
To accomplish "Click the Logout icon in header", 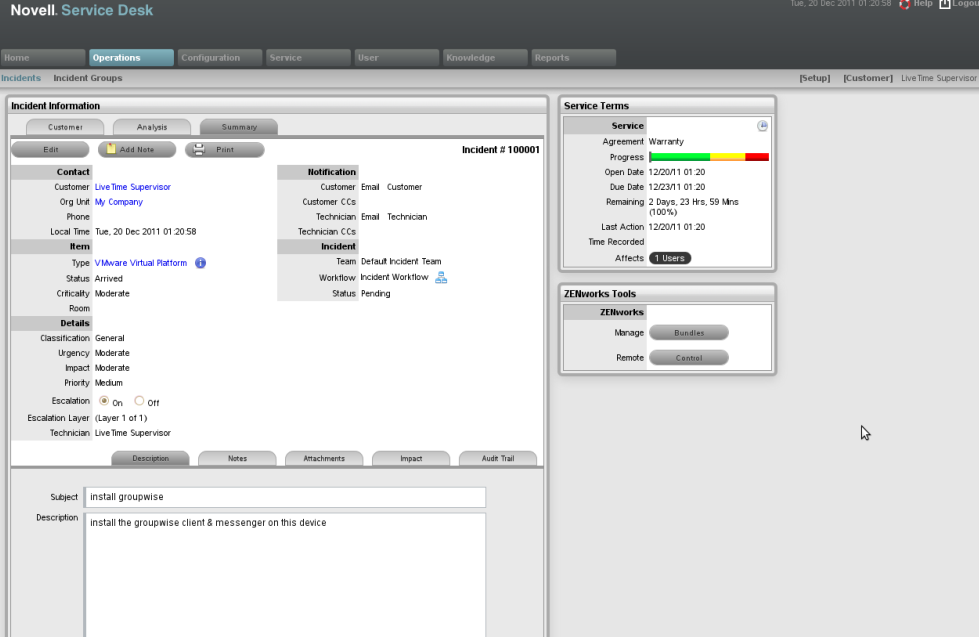I will tap(944, 5).
